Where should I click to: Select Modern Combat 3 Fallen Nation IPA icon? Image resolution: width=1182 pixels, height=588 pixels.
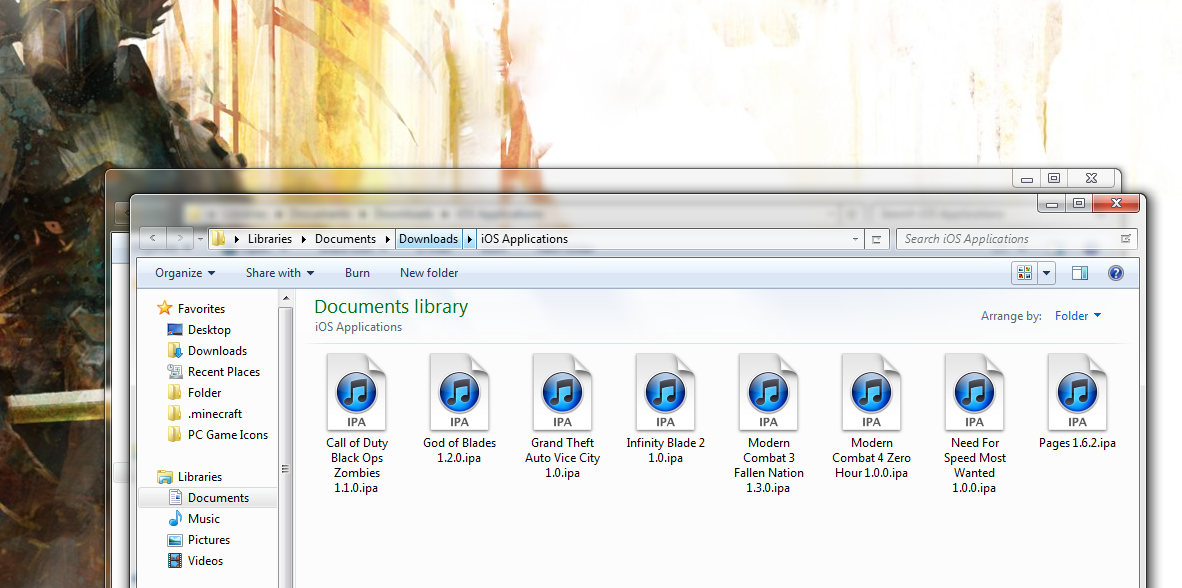(769, 392)
